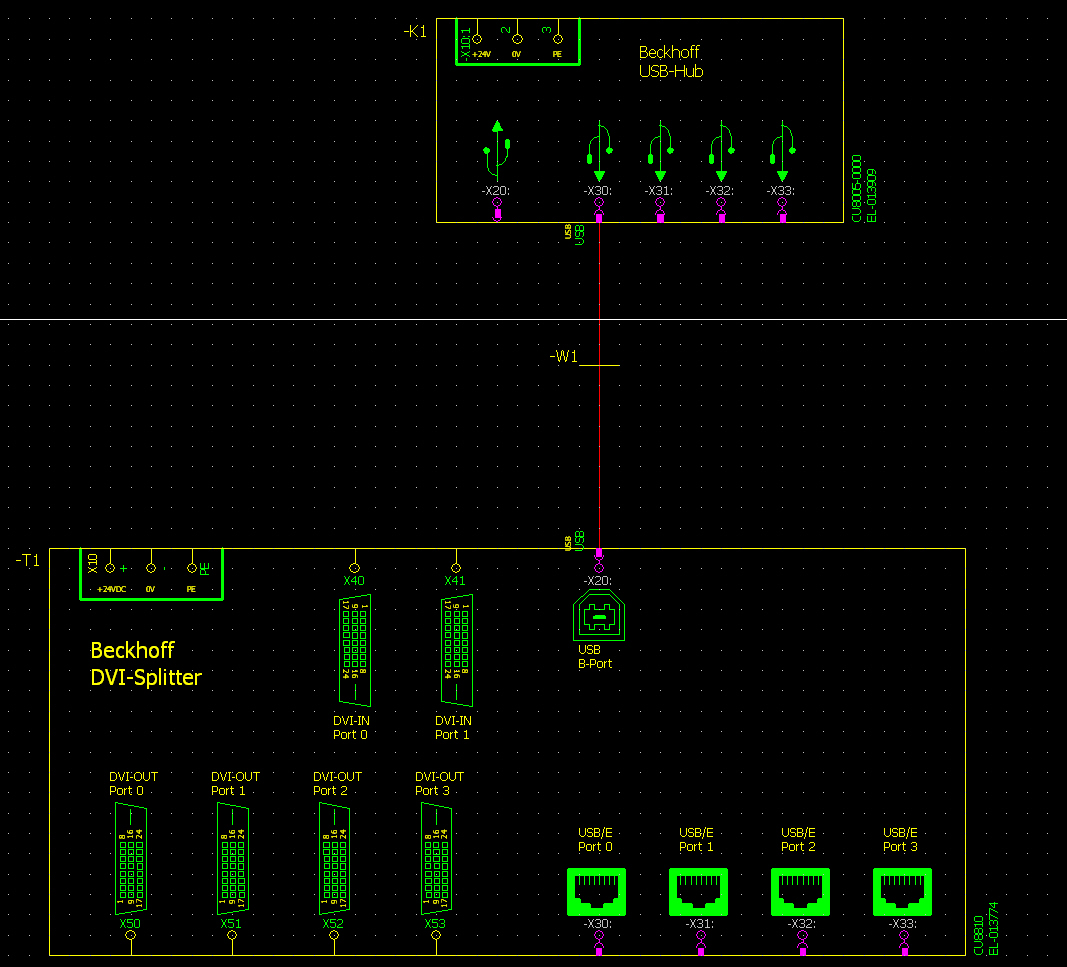Image resolution: width=1067 pixels, height=967 pixels.
Task: Select the USB downstream symbol above hub -X31
Action: (x=661, y=150)
